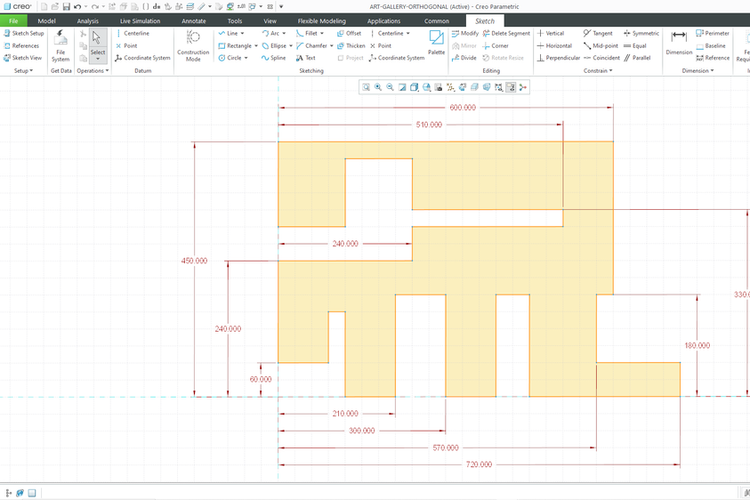Open the Circle options dropdown arrow
The image size is (750, 500).
[x=246, y=58]
